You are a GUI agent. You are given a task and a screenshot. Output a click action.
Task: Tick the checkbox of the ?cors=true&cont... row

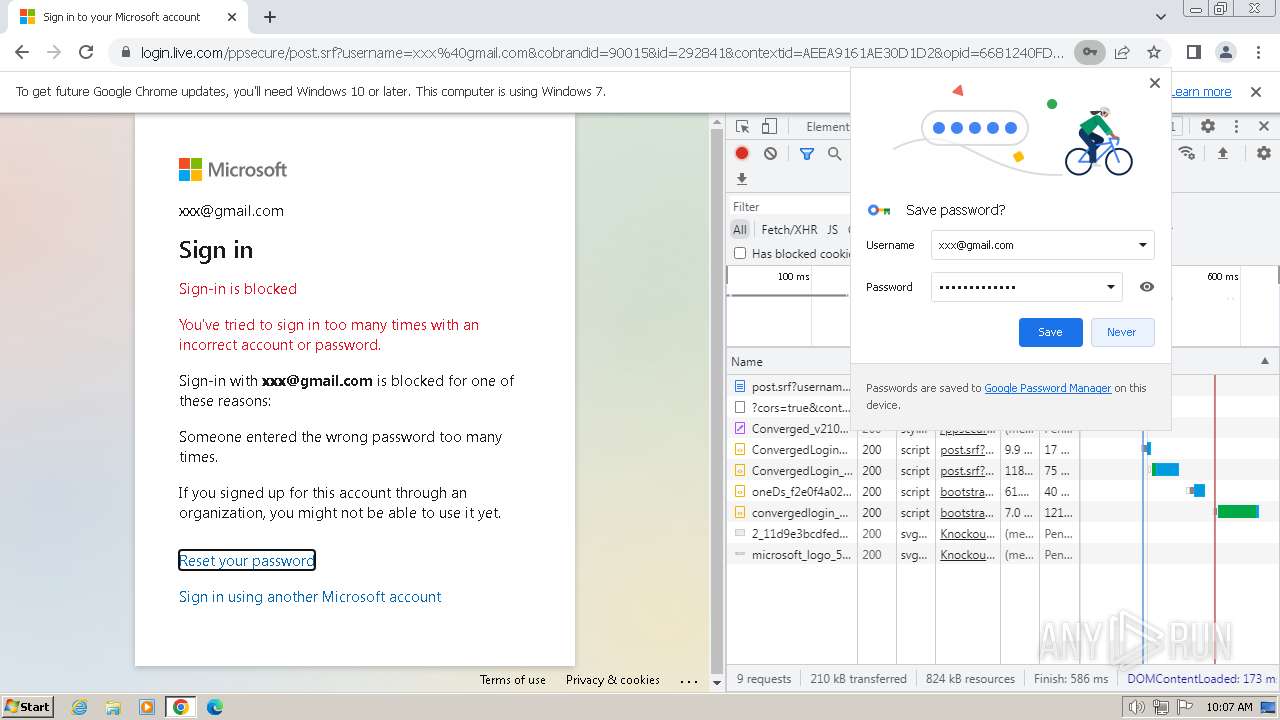click(740, 407)
